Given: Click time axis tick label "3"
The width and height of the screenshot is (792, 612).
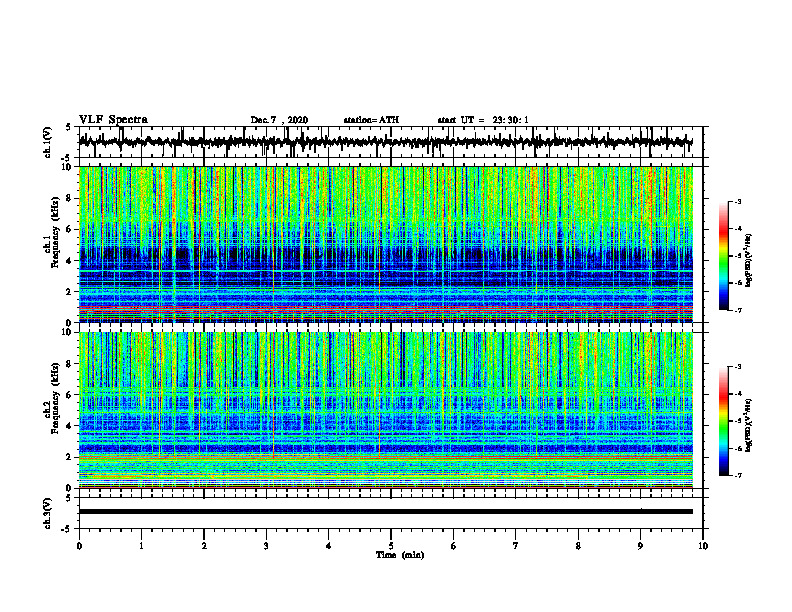Looking at the screenshot, I should pyautogui.click(x=266, y=546).
